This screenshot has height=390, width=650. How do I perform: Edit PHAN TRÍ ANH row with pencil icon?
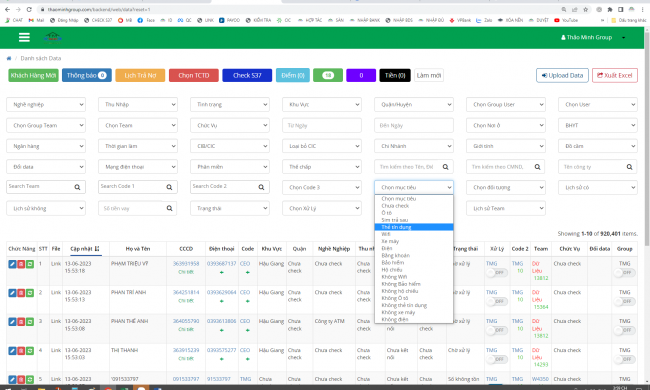pyautogui.click(x=12, y=293)
